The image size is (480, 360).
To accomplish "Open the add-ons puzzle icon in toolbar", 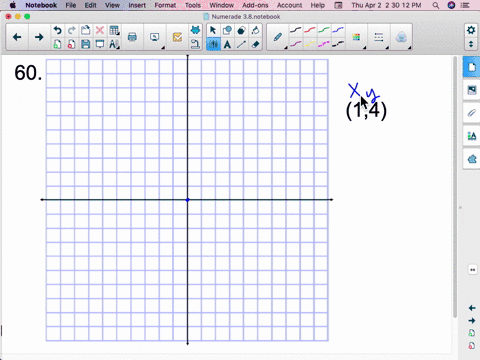I will tap(195, 30).
